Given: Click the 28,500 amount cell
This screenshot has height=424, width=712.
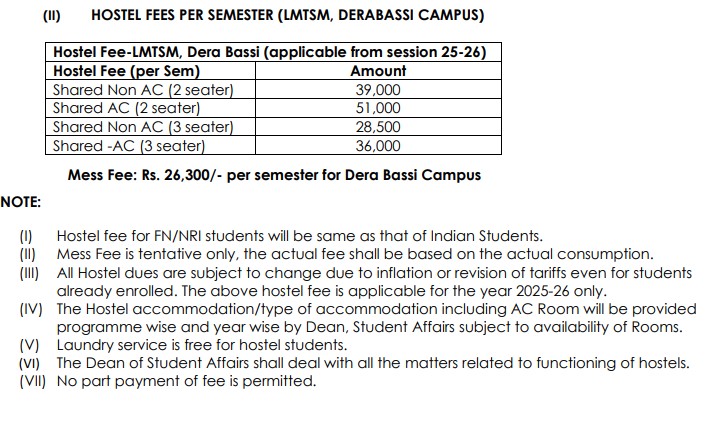Looking at the screenshot, I should [378, 127].
